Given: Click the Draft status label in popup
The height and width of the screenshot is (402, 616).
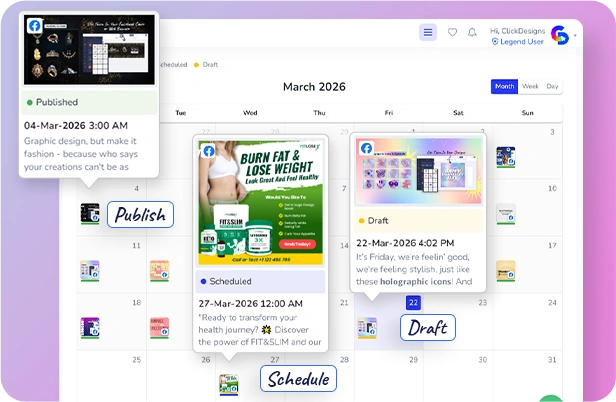Looking at the screenshot, I should click(x=418, y=221).
